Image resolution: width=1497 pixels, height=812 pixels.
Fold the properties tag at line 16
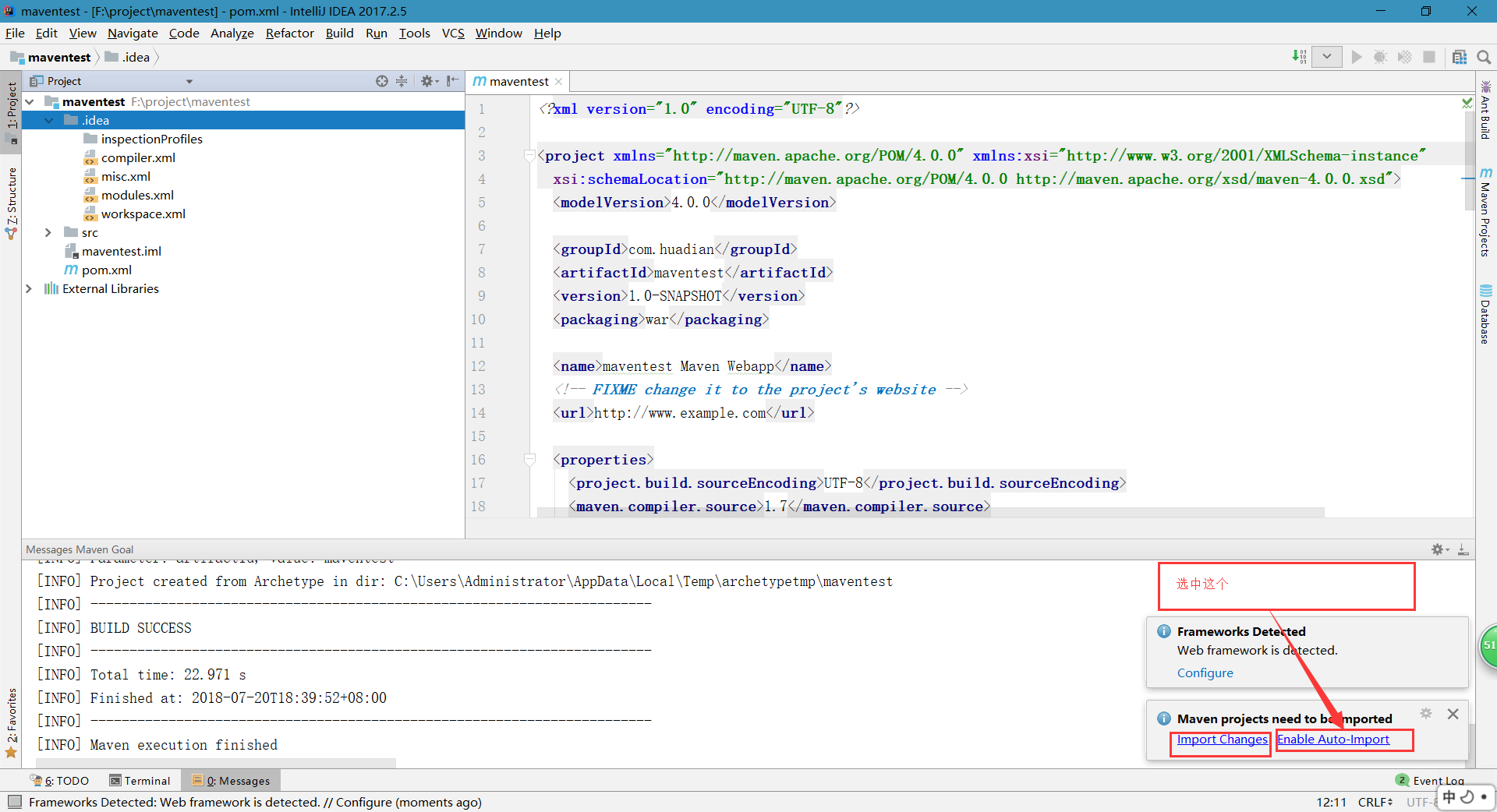(x=529, y=460)
